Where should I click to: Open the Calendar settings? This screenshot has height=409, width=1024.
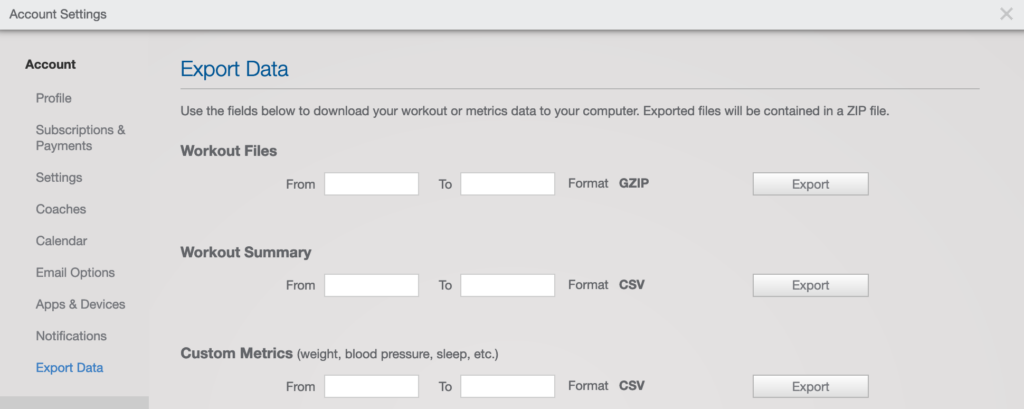tap(61, 241)
